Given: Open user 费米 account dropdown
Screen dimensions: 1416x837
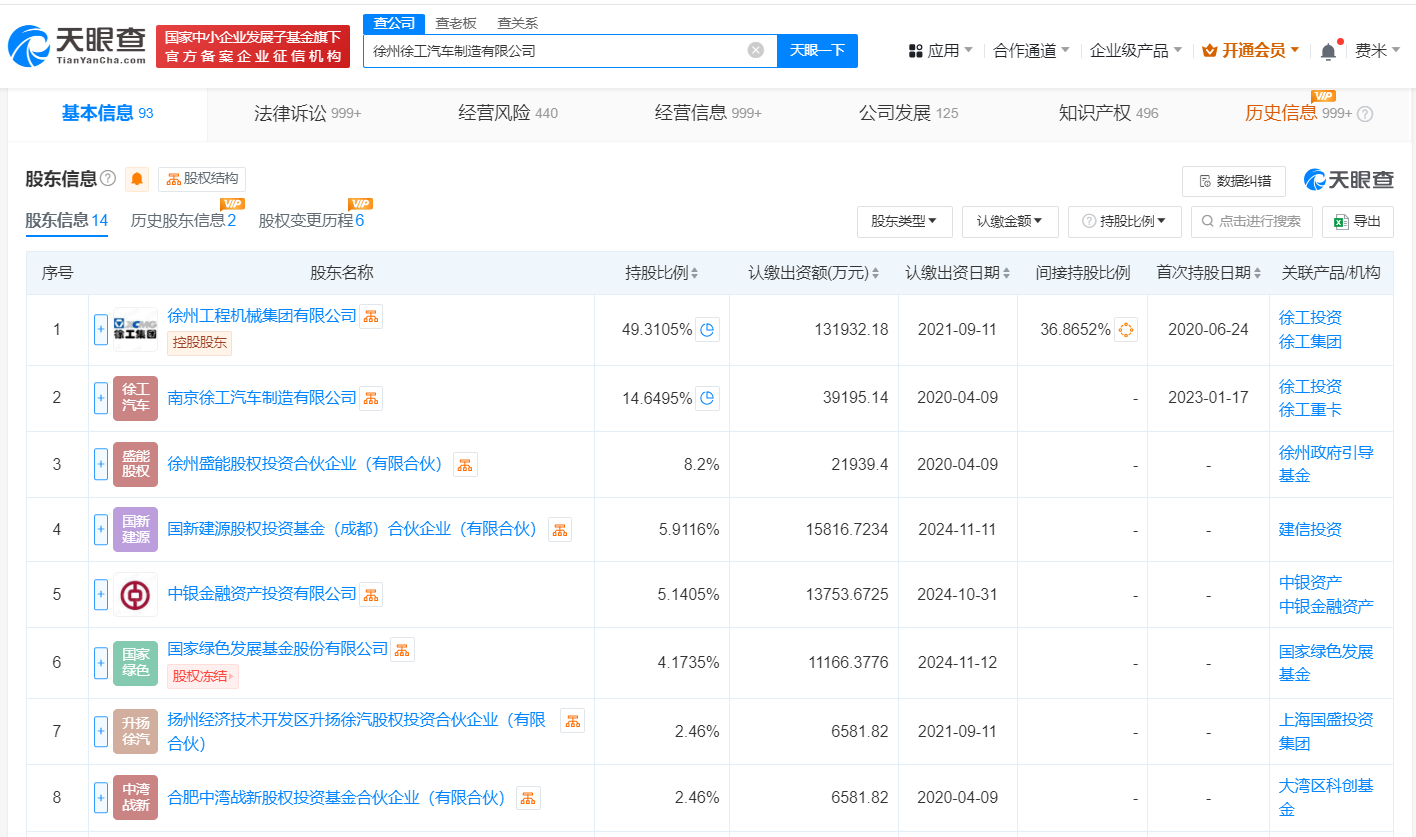Looking at the screenshot, I should (x=1377, y=51).
